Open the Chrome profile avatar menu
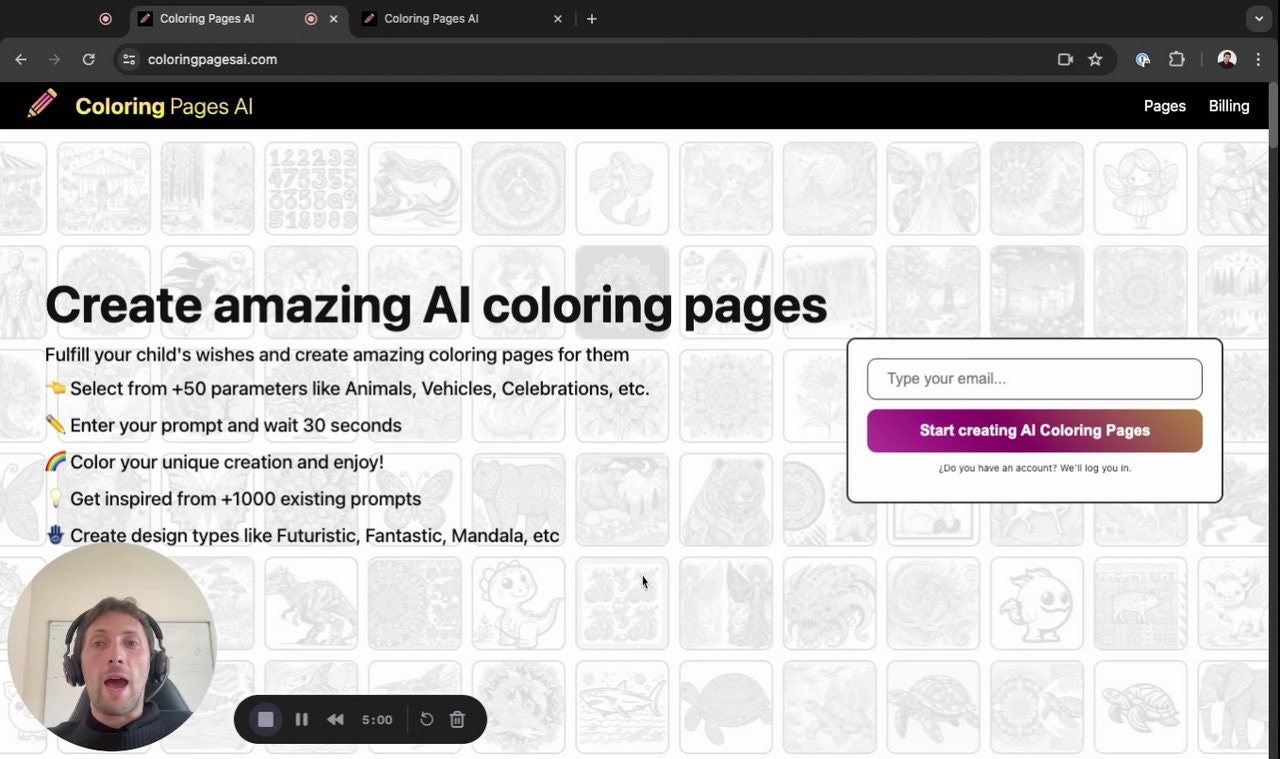1280x759 pixels. (1227, 59)
